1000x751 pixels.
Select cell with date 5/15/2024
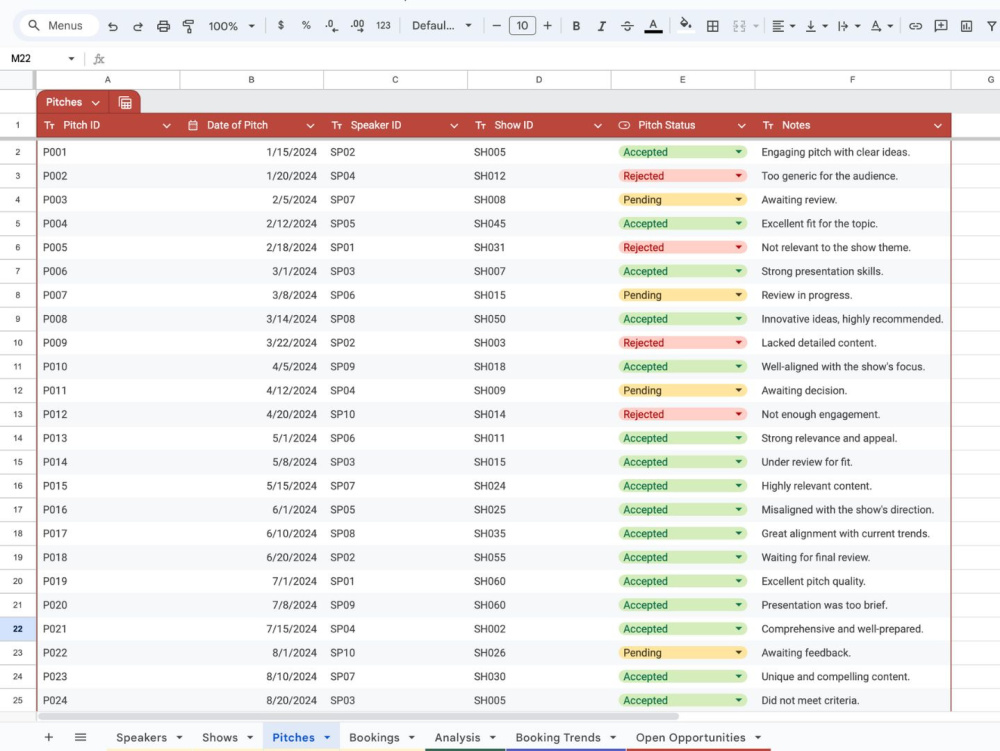pos(251,486)
